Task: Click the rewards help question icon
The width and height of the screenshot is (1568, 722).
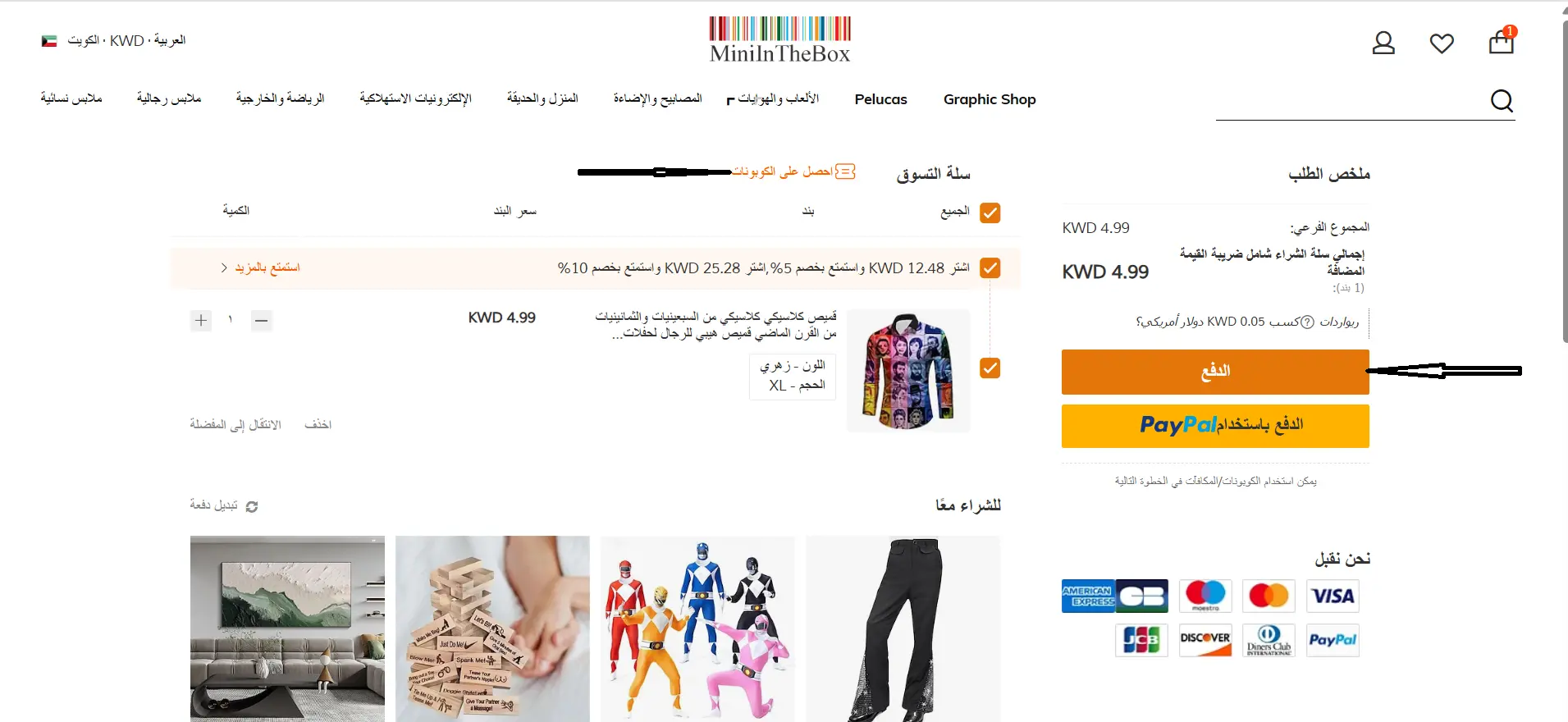Action: 1308,322
